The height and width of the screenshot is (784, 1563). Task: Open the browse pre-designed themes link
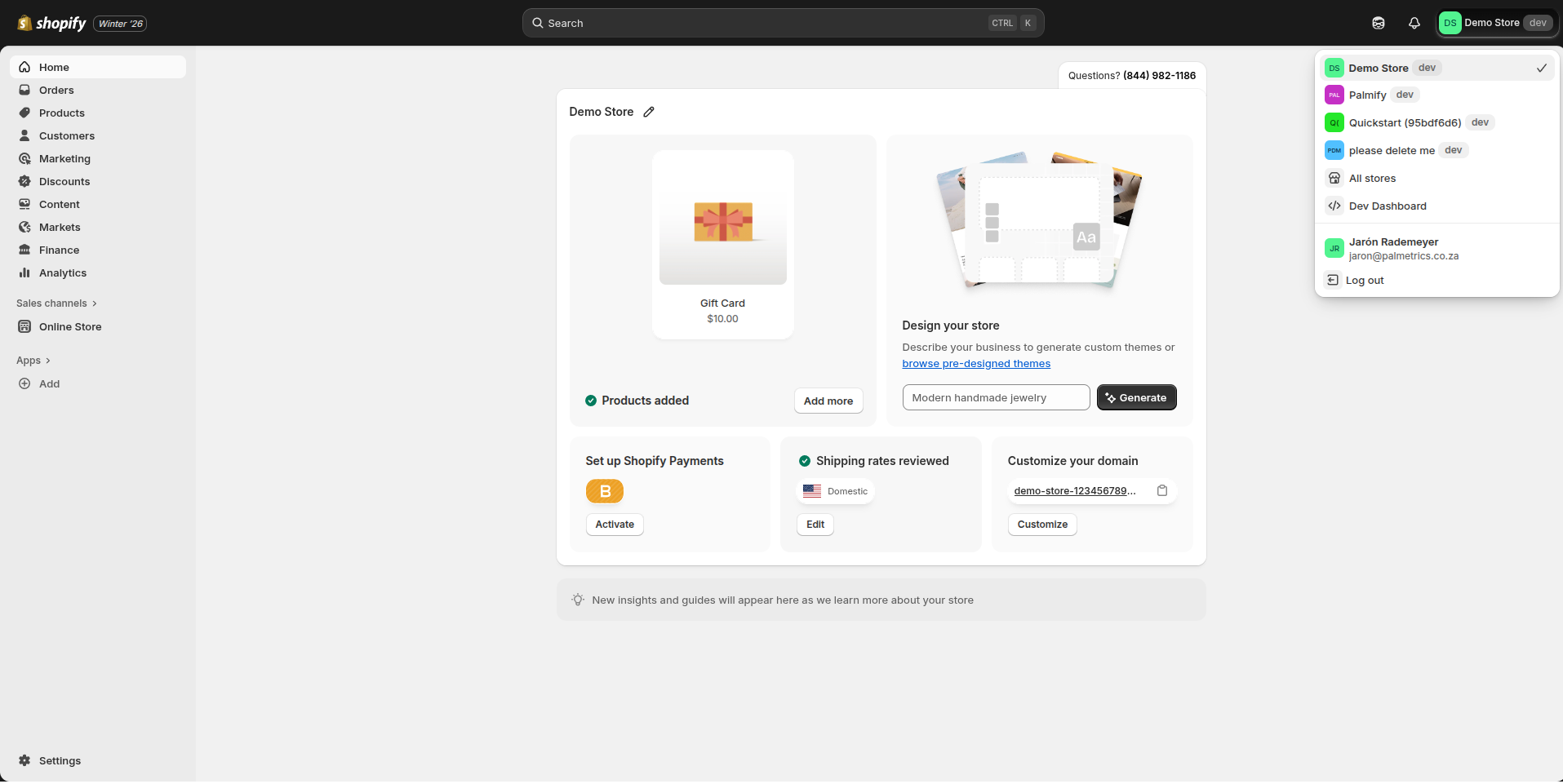click(976, 363)
